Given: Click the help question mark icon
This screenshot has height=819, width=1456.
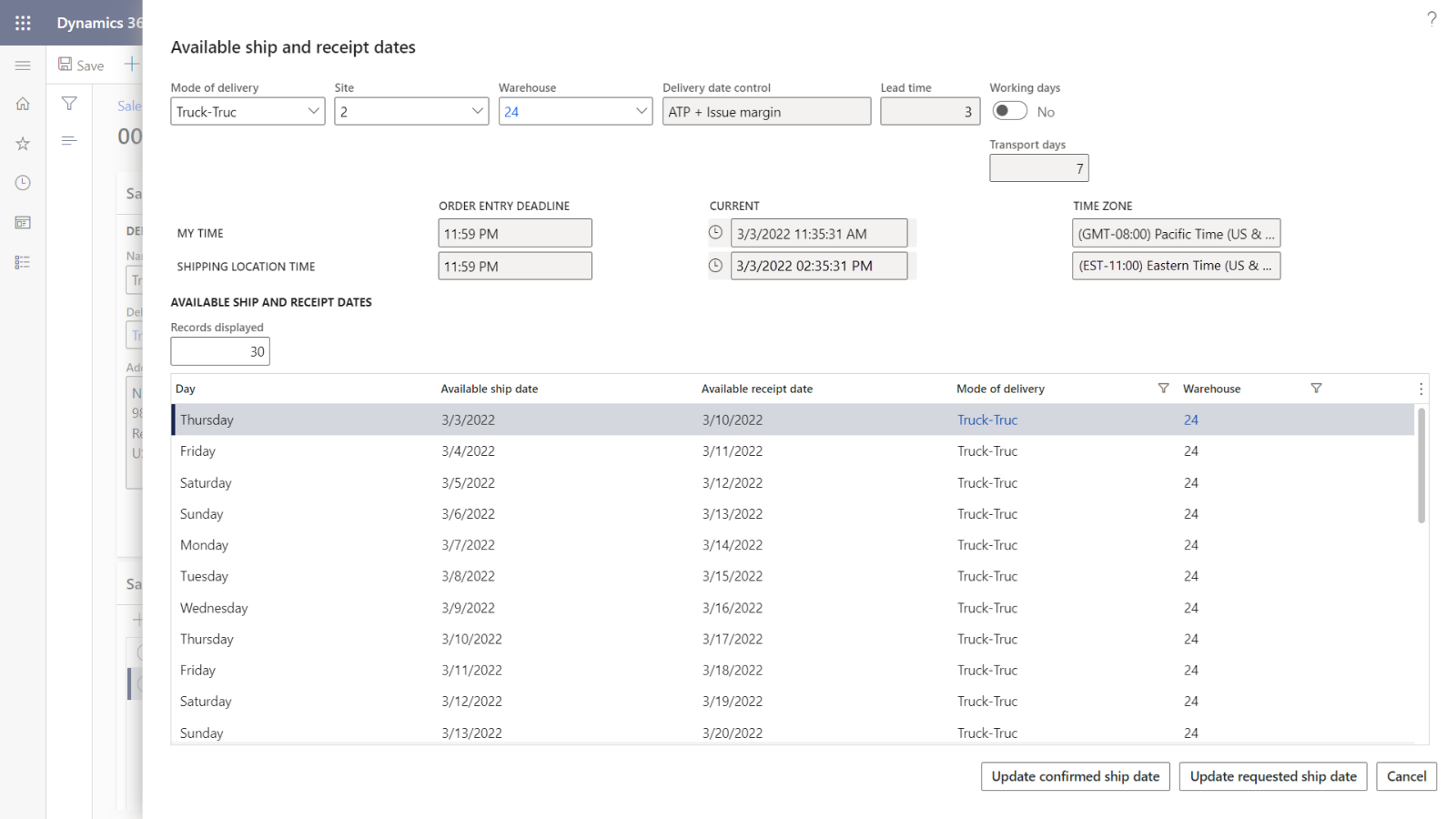Looking at the screenshot, I should 1431,18.
